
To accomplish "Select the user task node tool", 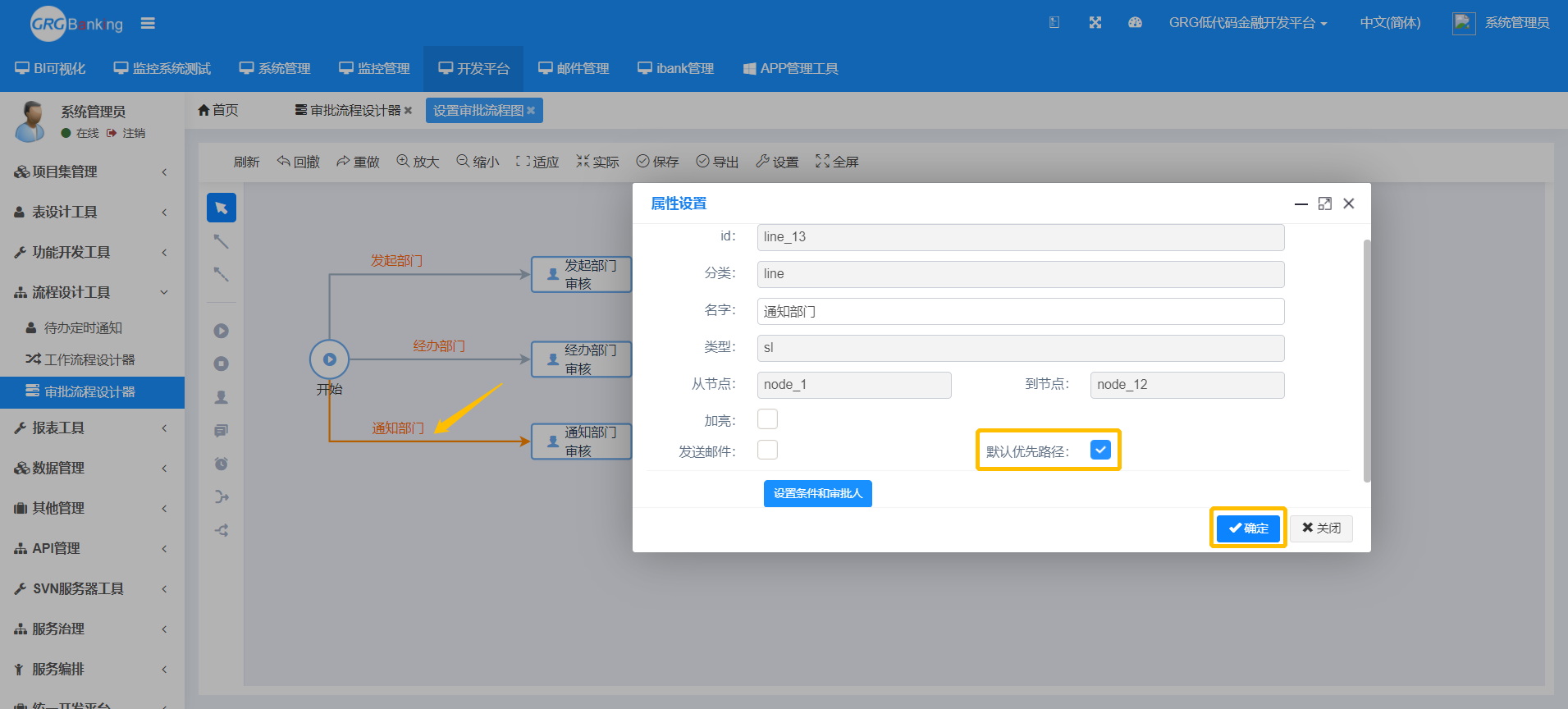I will click(221, 397).
